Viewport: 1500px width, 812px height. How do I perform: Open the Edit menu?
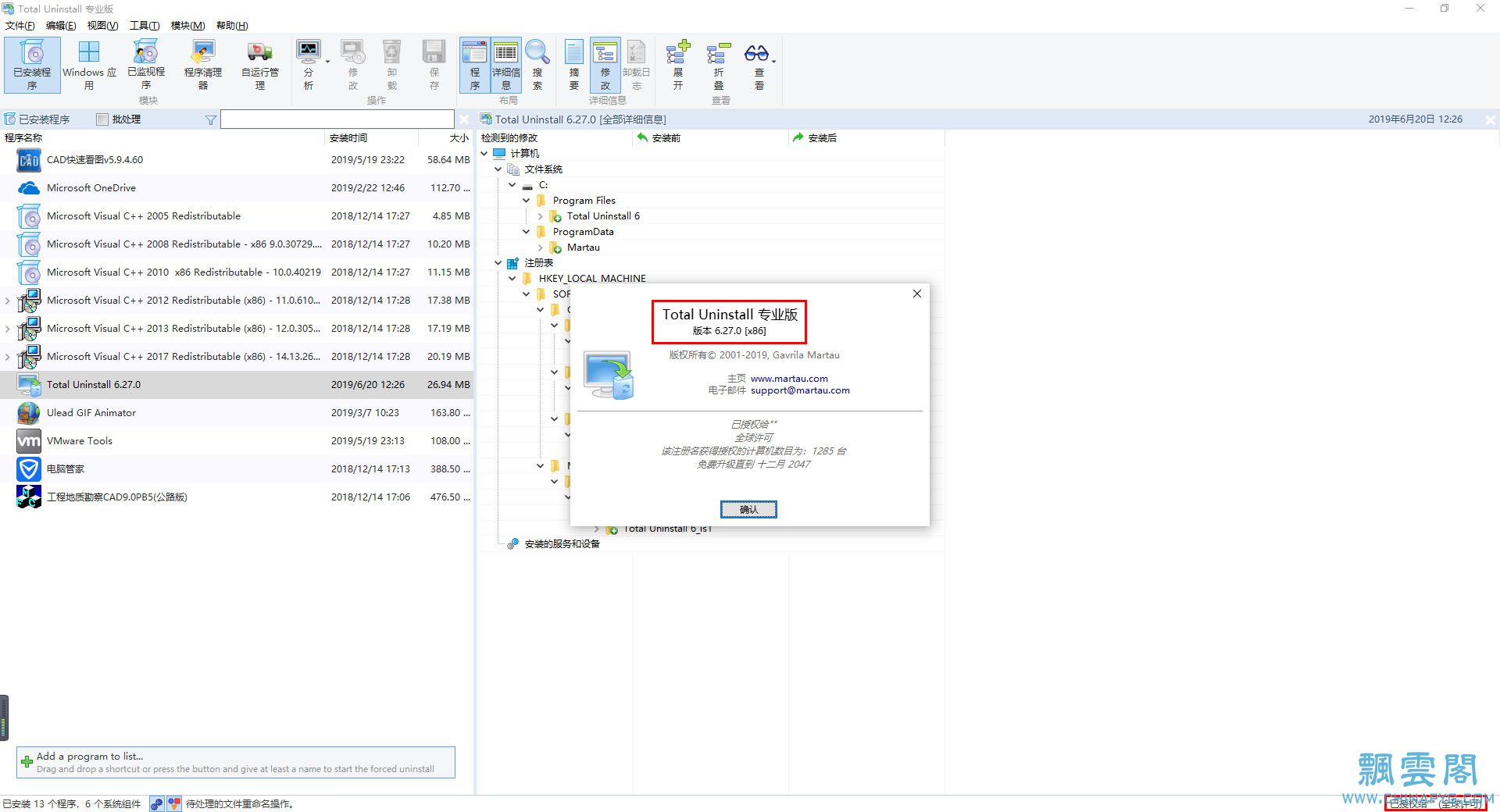(61, 26)
